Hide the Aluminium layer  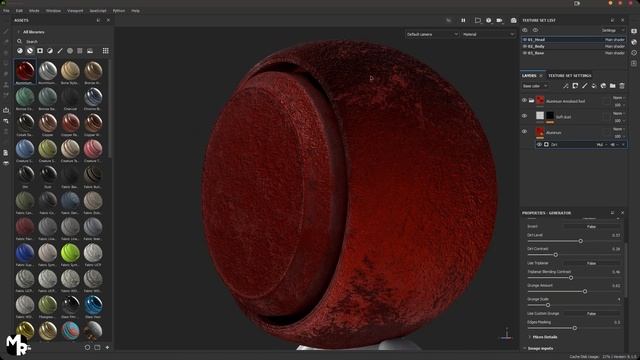pyautogui.click(x=524, y=131)
